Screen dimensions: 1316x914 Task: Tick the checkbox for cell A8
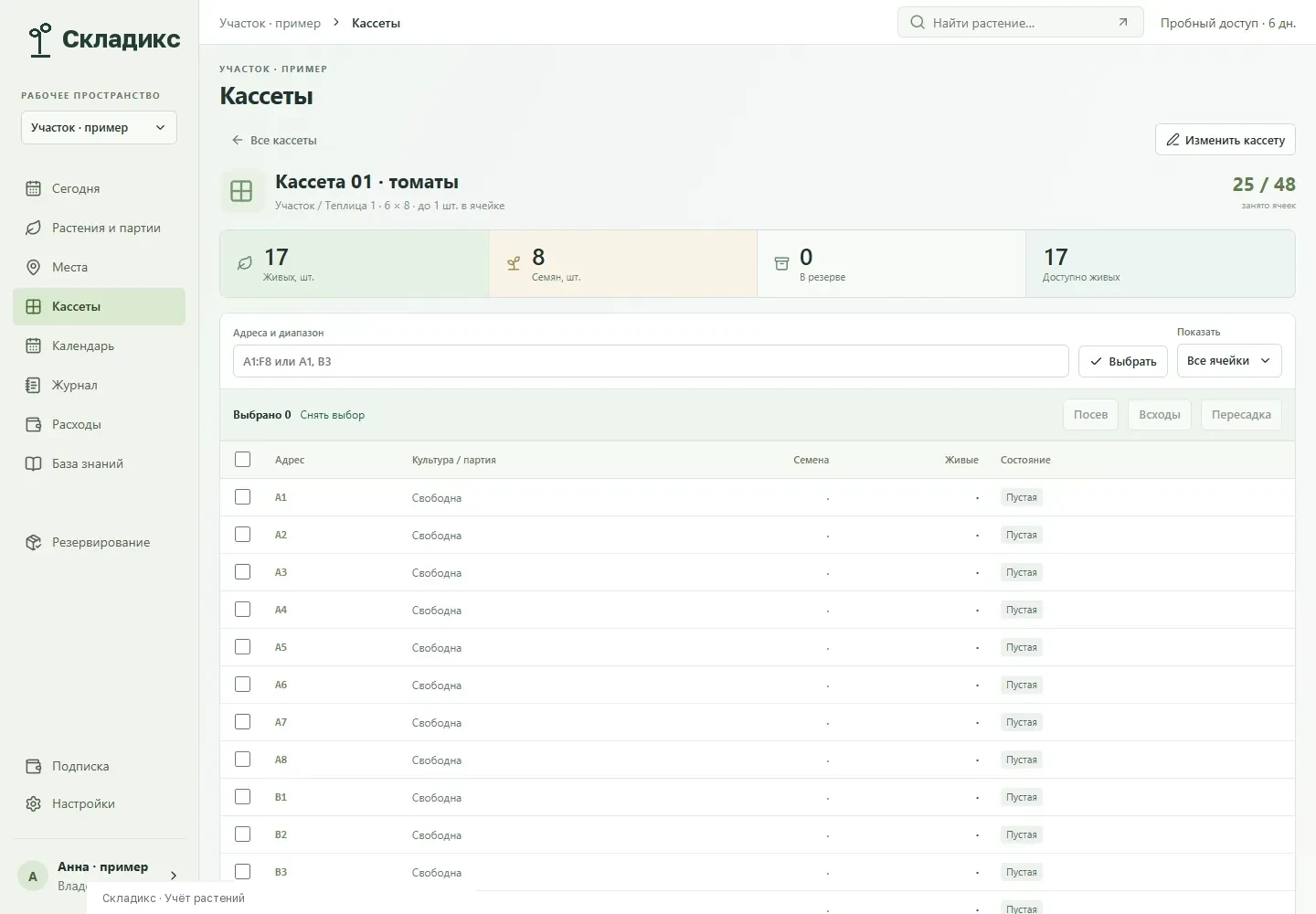[242, 760]
